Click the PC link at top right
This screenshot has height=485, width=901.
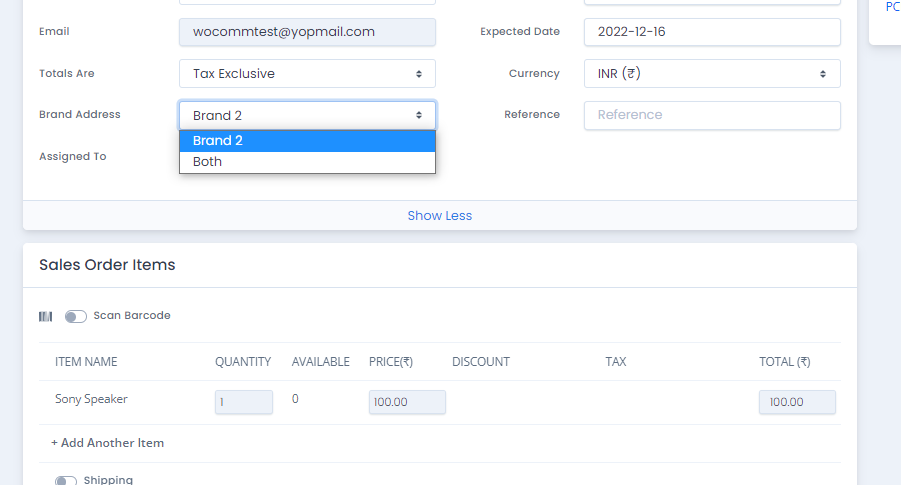pyautogui.click(x=893, y=7)
